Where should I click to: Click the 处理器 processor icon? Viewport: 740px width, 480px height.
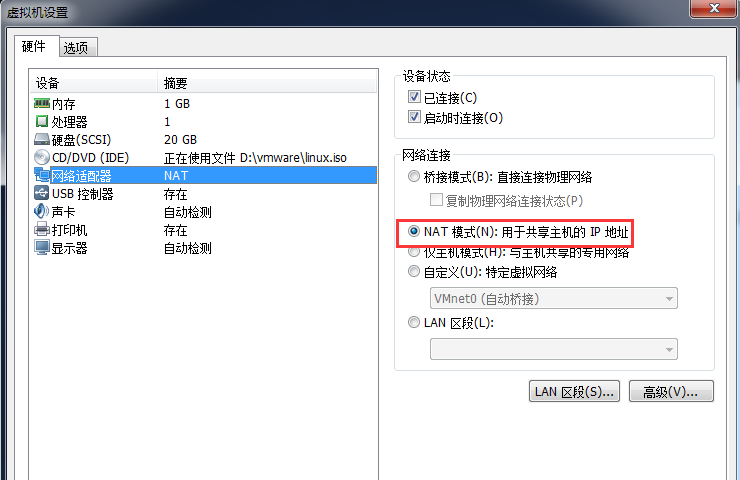click(x=42, y=121)
